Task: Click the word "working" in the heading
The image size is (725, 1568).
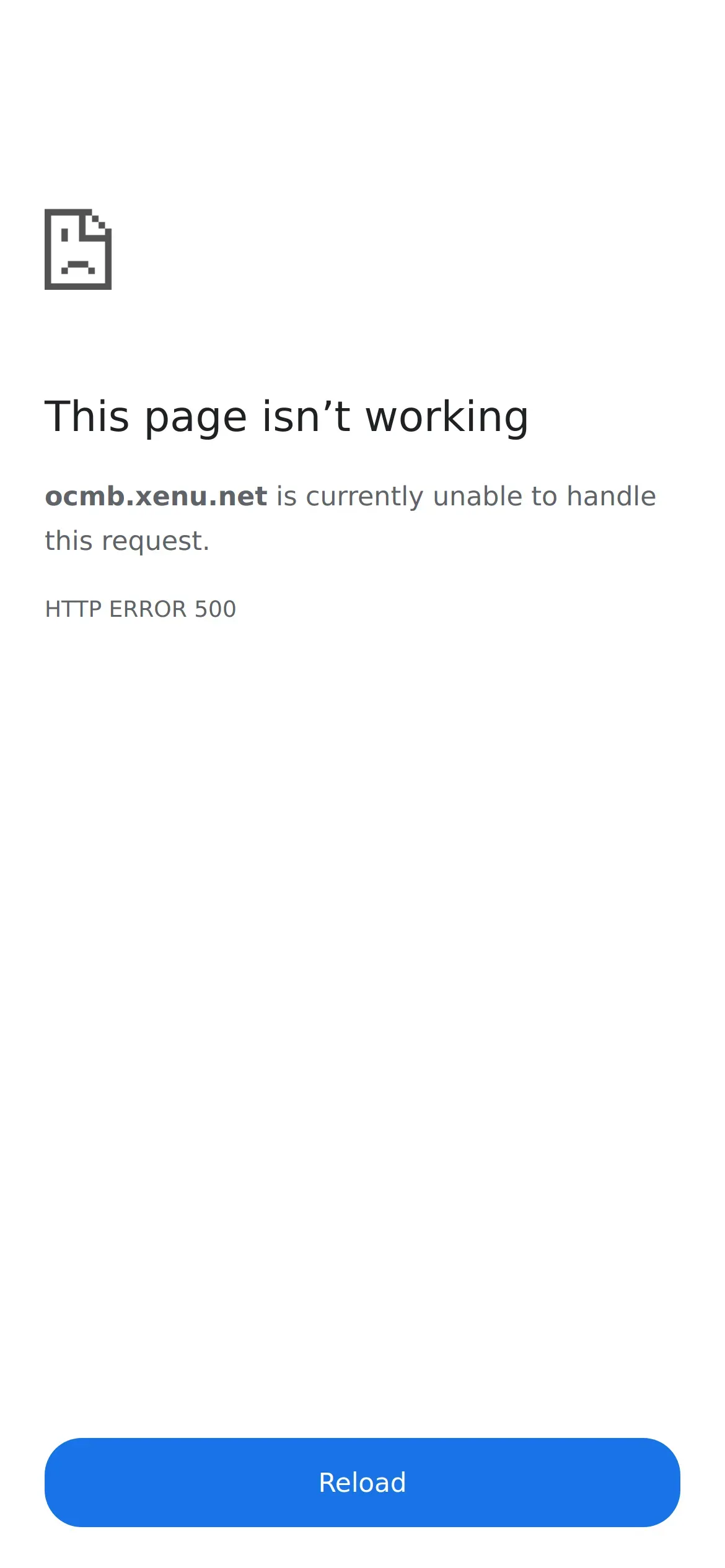Action: pyautogui.click(x=447, y=417)
